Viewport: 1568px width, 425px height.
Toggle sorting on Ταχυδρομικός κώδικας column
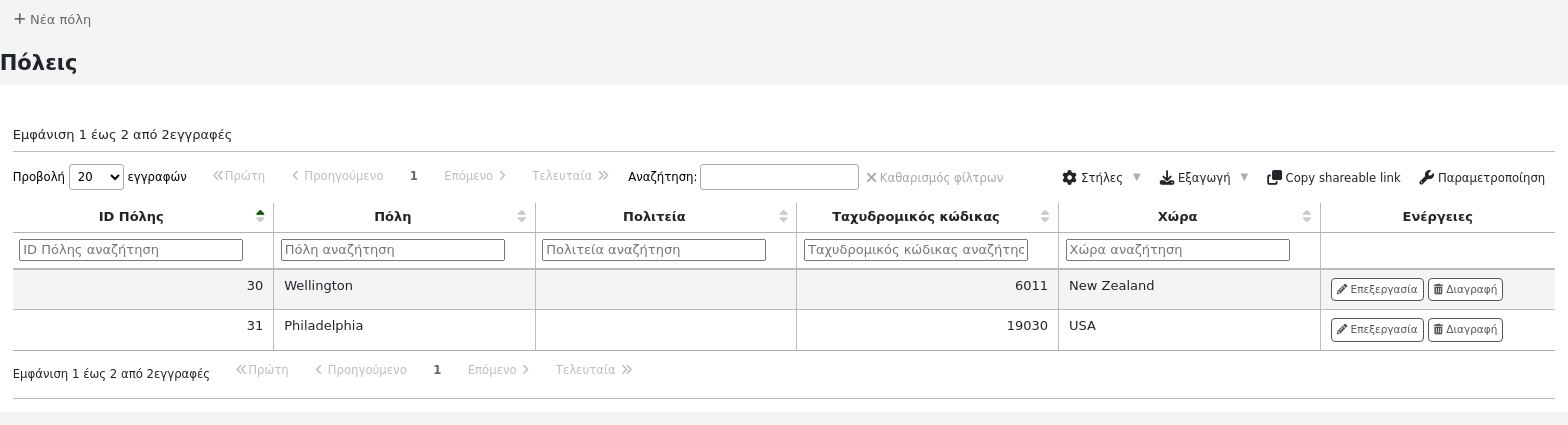[x=1045, y=216]
